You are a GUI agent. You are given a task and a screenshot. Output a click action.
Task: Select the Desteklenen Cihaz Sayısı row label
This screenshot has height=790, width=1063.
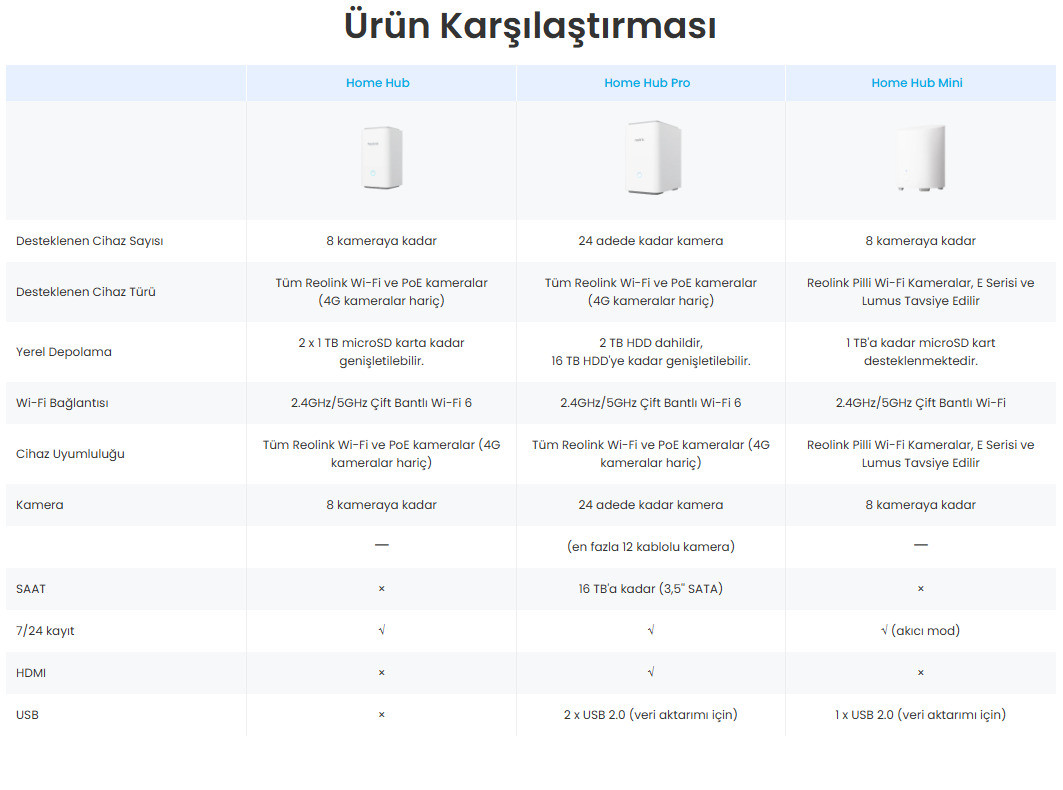pyautogui.click(x=89, y=241)
